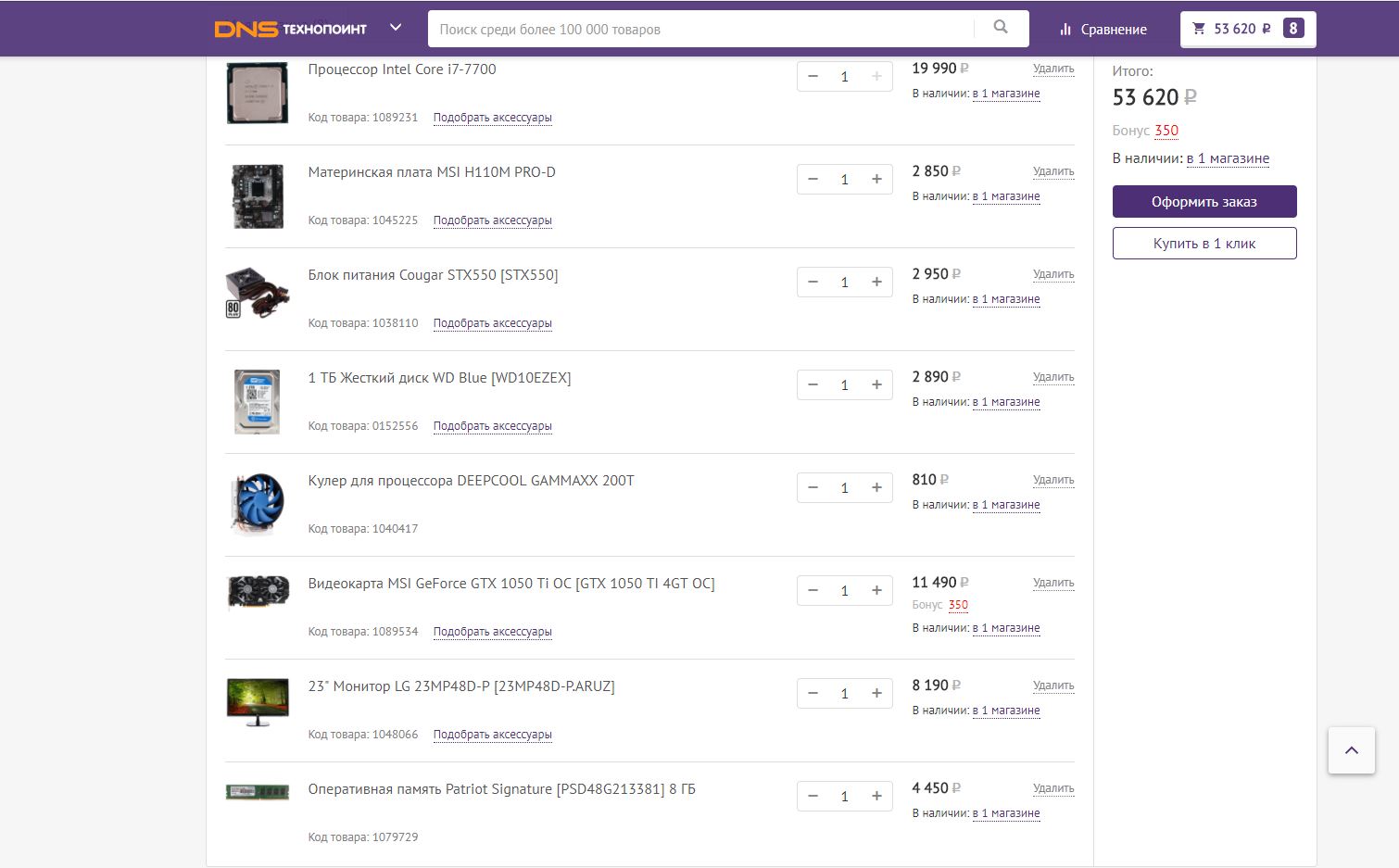Screen dimensions: 1399x868
Task: Remove DEEPCOOL GAMMAXX 200T cooler from cart
Action: (1053, 481)
